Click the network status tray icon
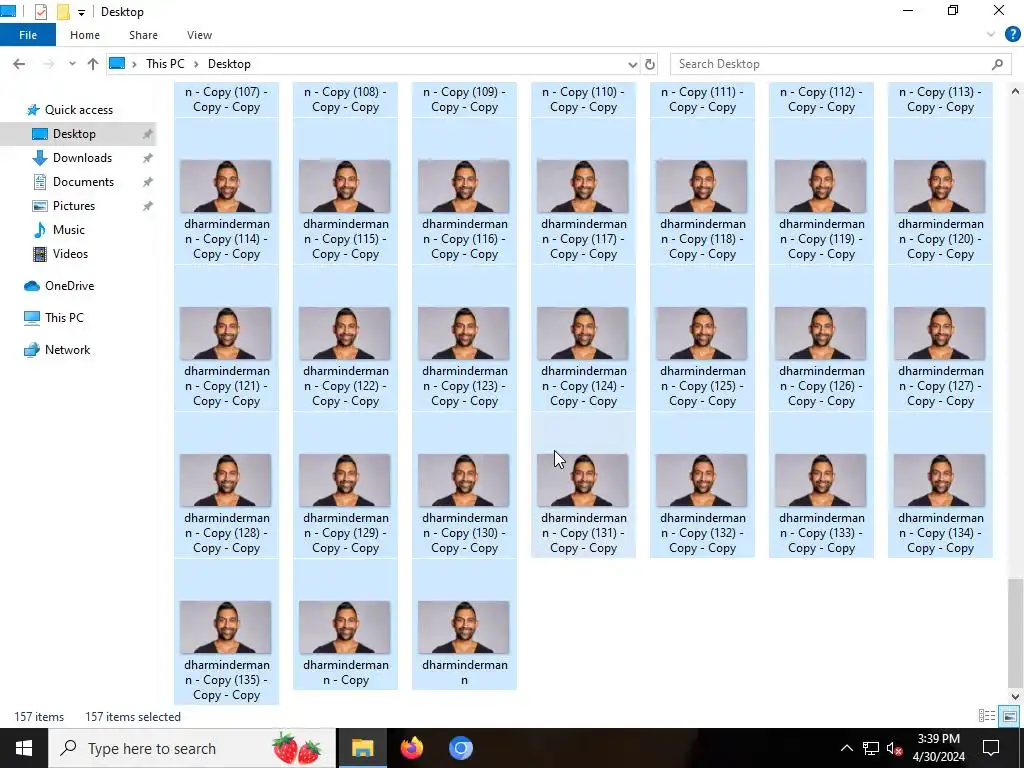This screenshot has height=768, width=1024. coord(871,748)
